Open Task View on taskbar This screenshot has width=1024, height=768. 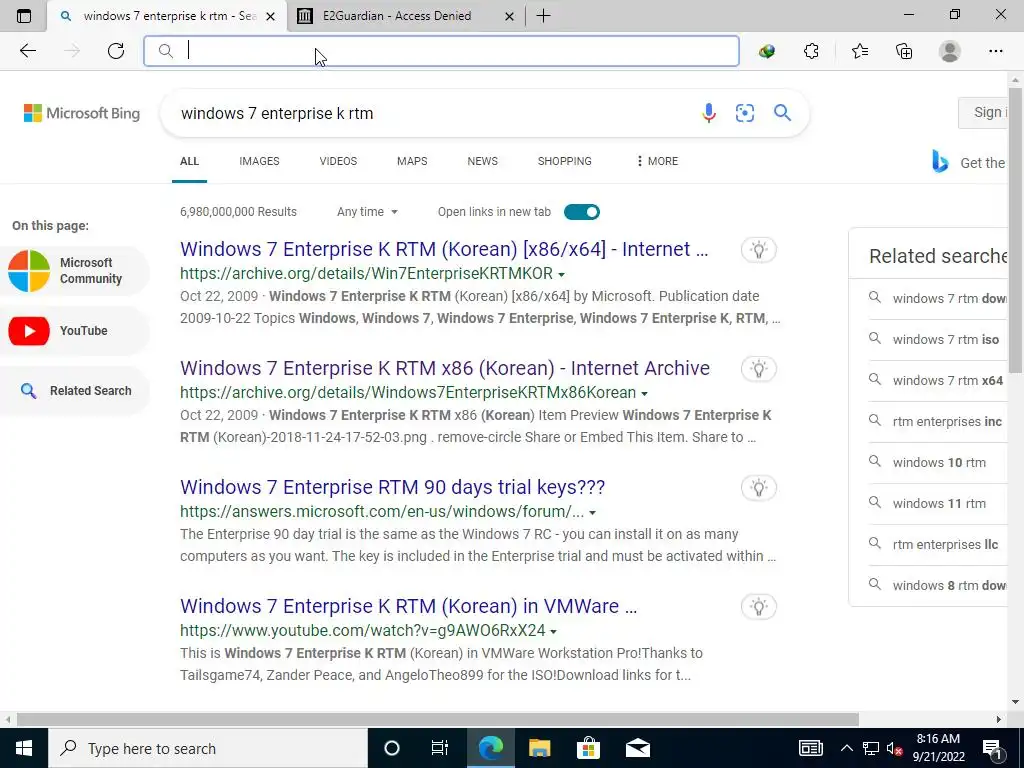(x=440, y=748)
